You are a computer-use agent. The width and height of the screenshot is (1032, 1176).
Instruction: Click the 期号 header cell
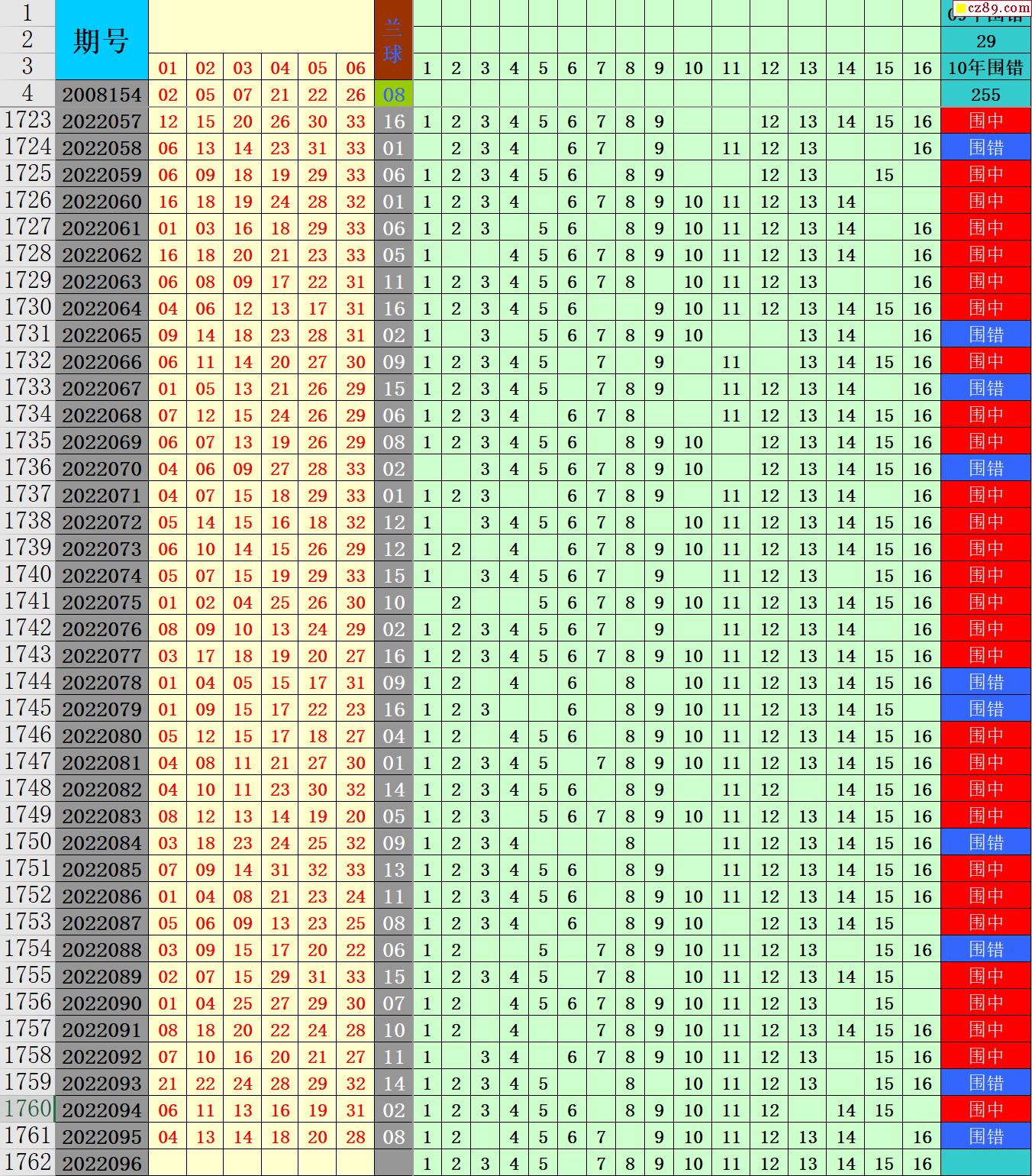pyautogui.click(x=101, y=40)
